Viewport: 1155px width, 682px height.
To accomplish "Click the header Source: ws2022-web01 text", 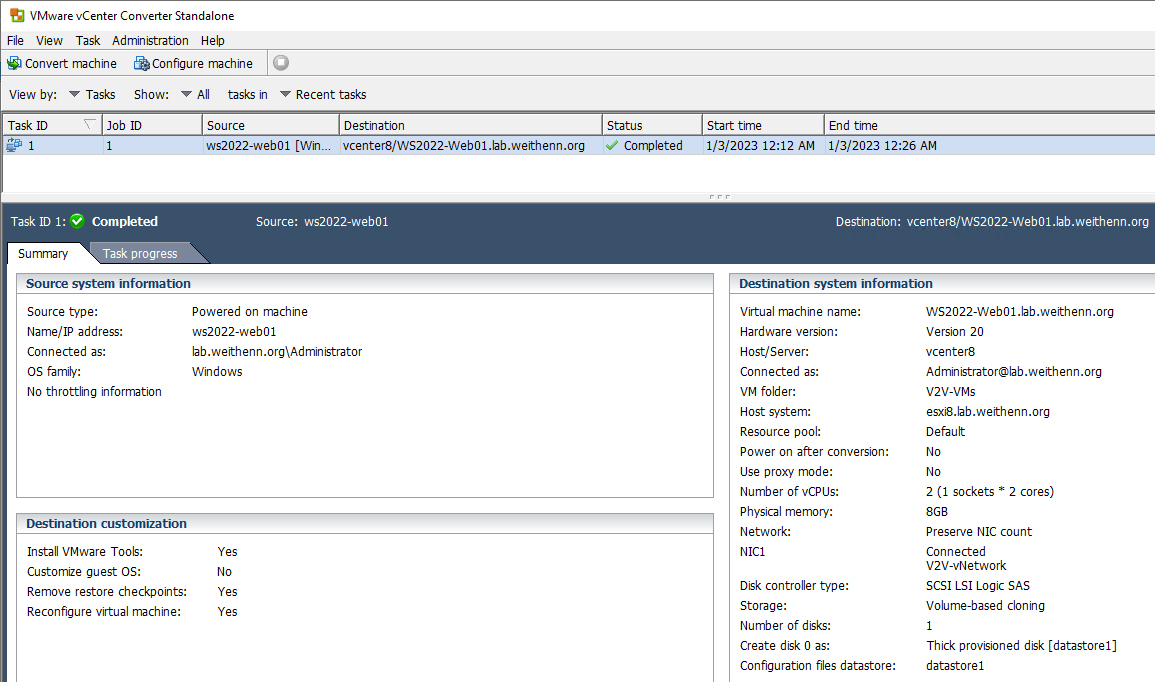I will 322,221.
